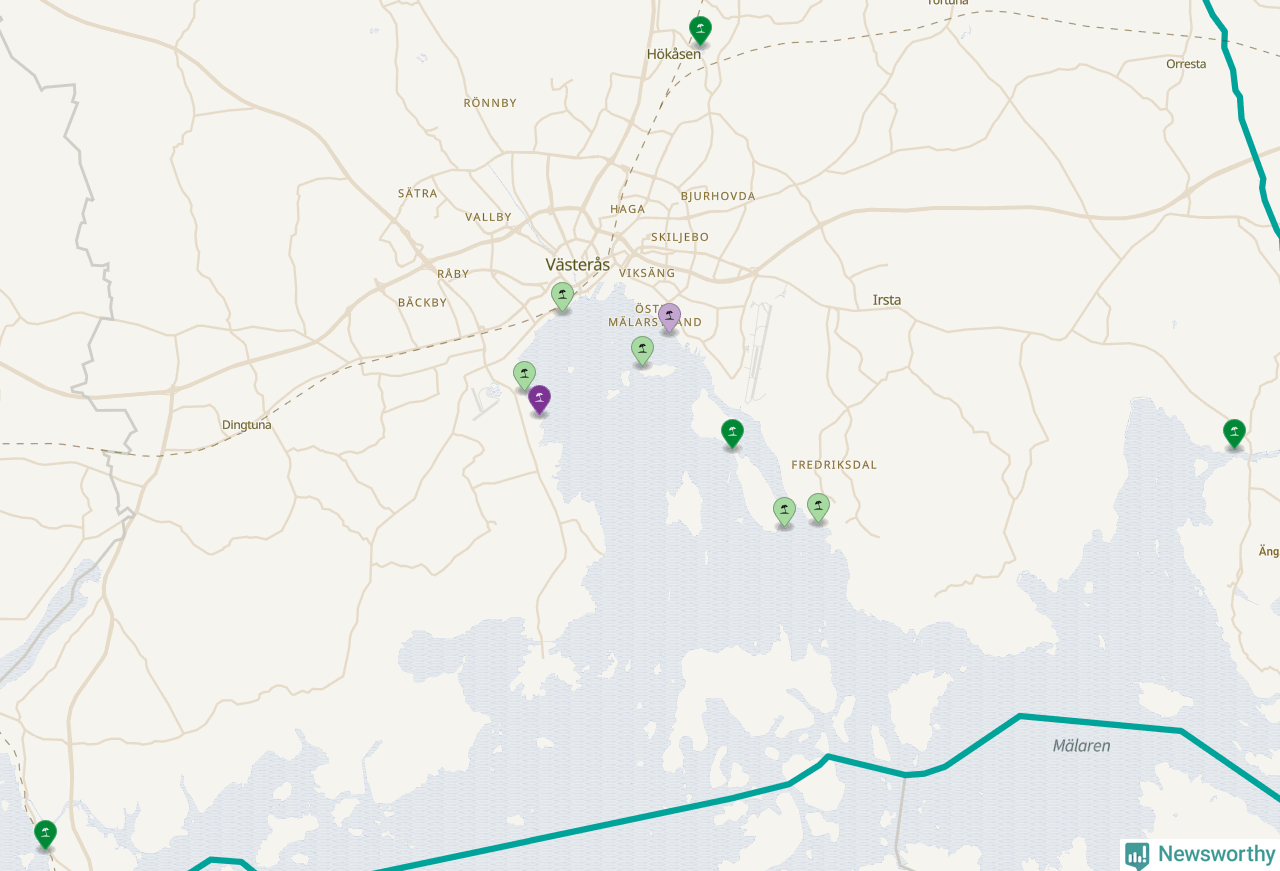This screenshot has height=871, width=1280.
Task: Click the RÅBY district label
Action: click(x=453, y=273)
